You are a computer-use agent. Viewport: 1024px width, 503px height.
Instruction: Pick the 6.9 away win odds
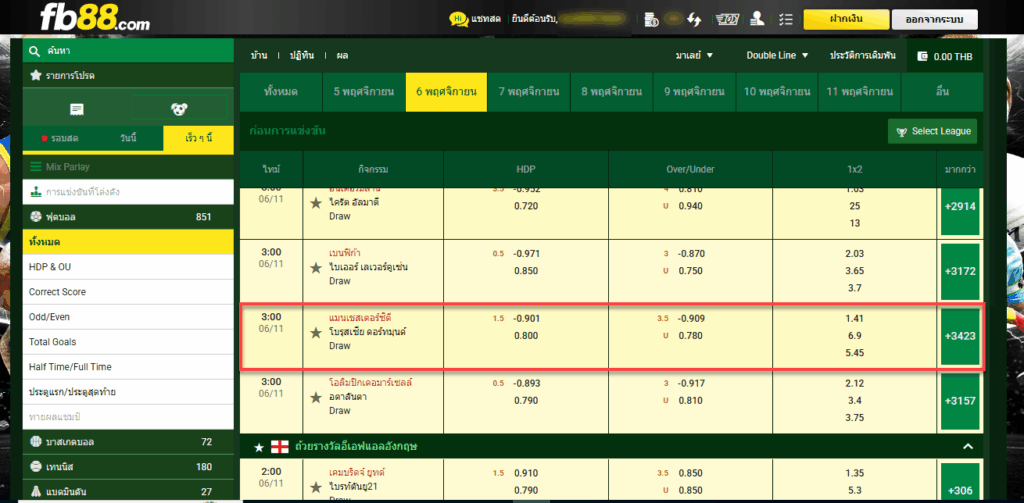pyautogui.click(x=854, y=336)
